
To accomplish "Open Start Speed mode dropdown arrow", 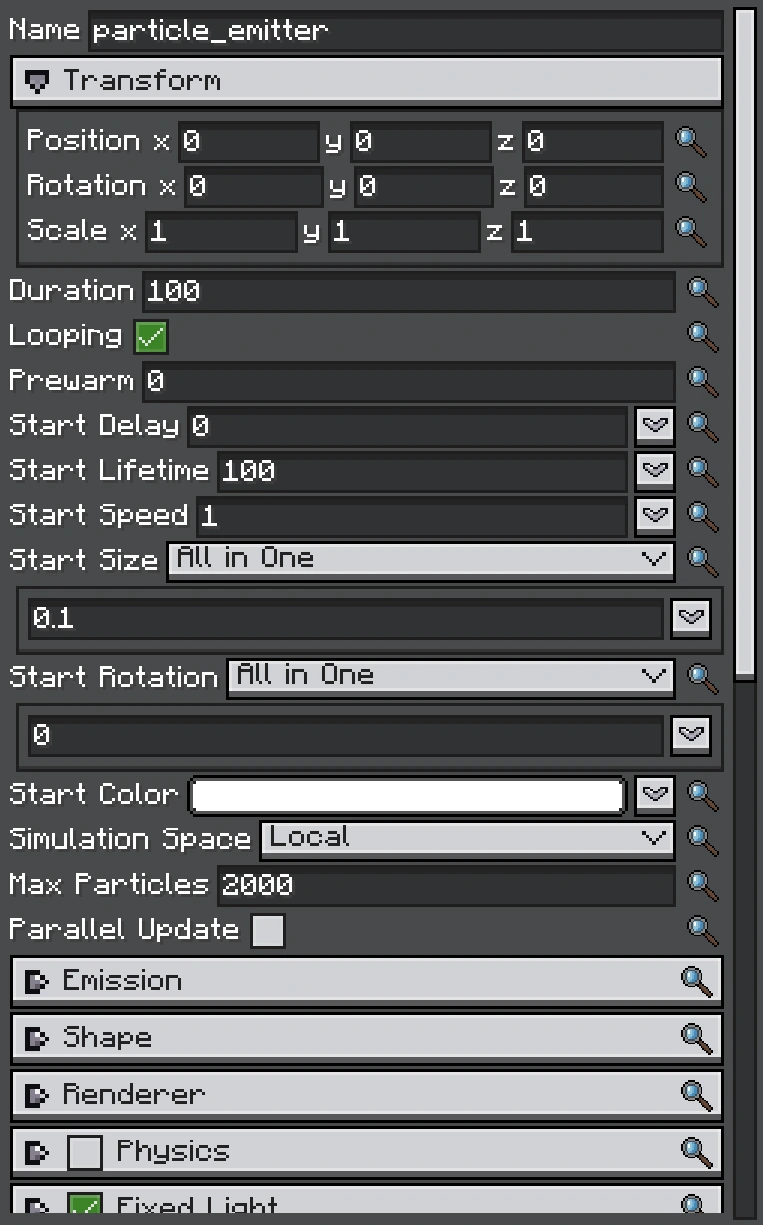I will [x=655, y=516].
